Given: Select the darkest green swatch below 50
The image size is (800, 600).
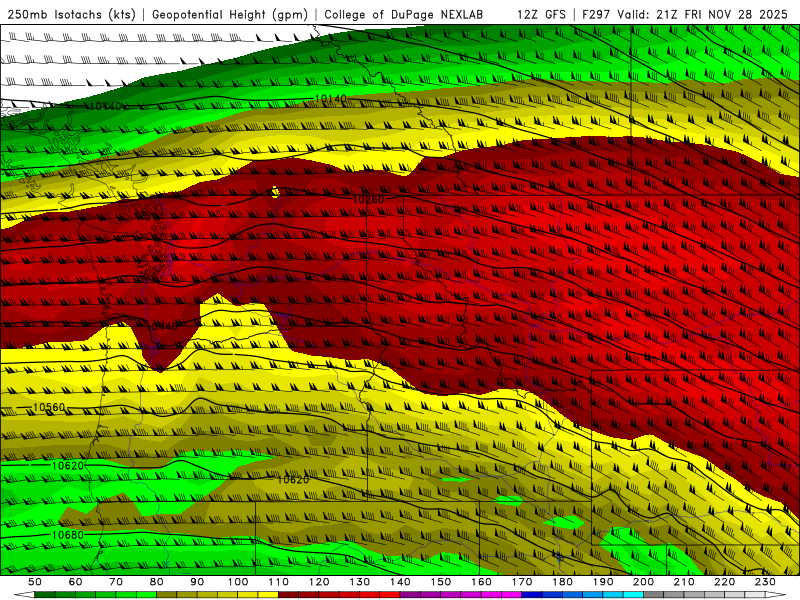Looking at the screenshot, I should pos(45,595).
